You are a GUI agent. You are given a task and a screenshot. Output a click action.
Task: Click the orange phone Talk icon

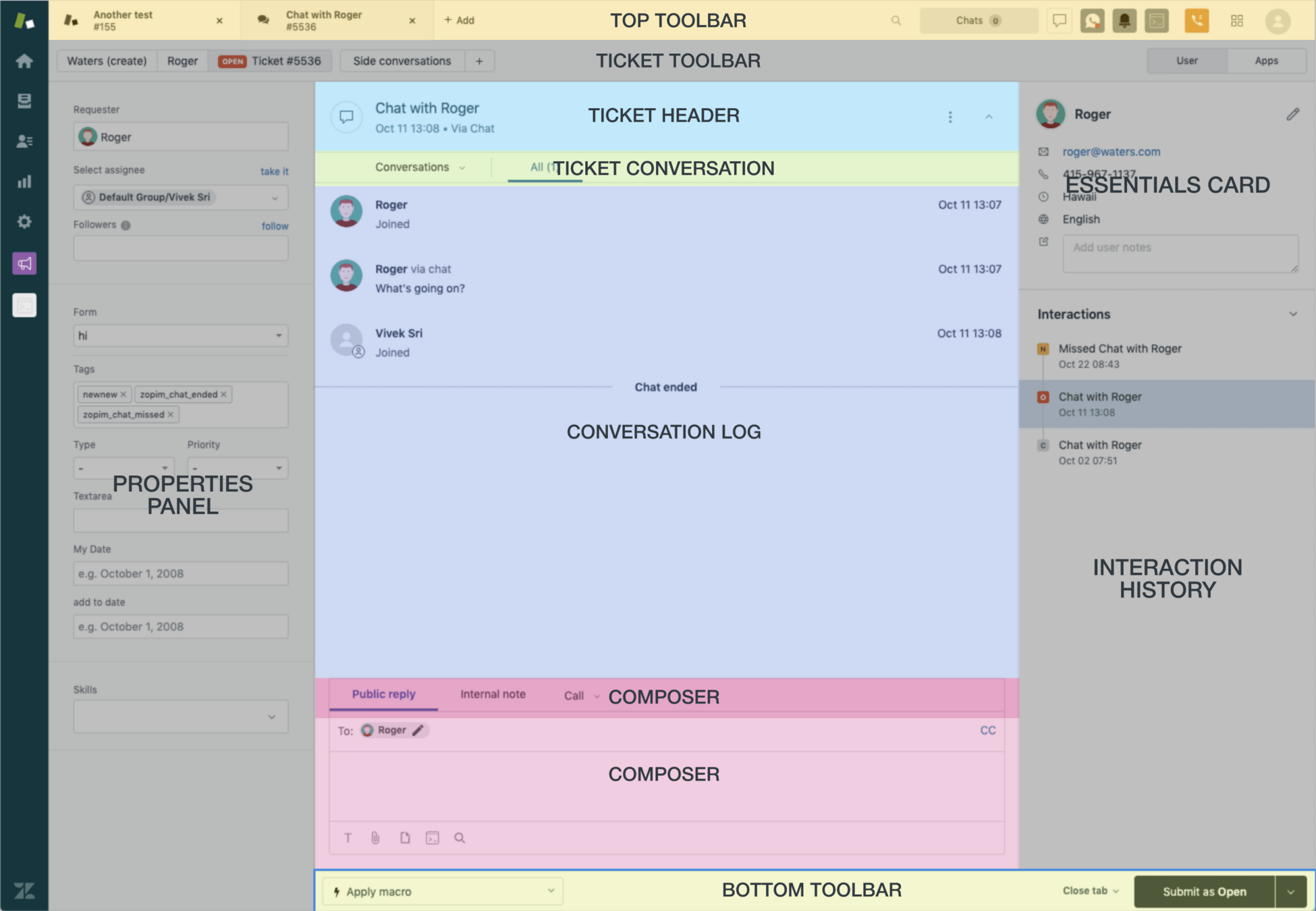click(1196, 20)
